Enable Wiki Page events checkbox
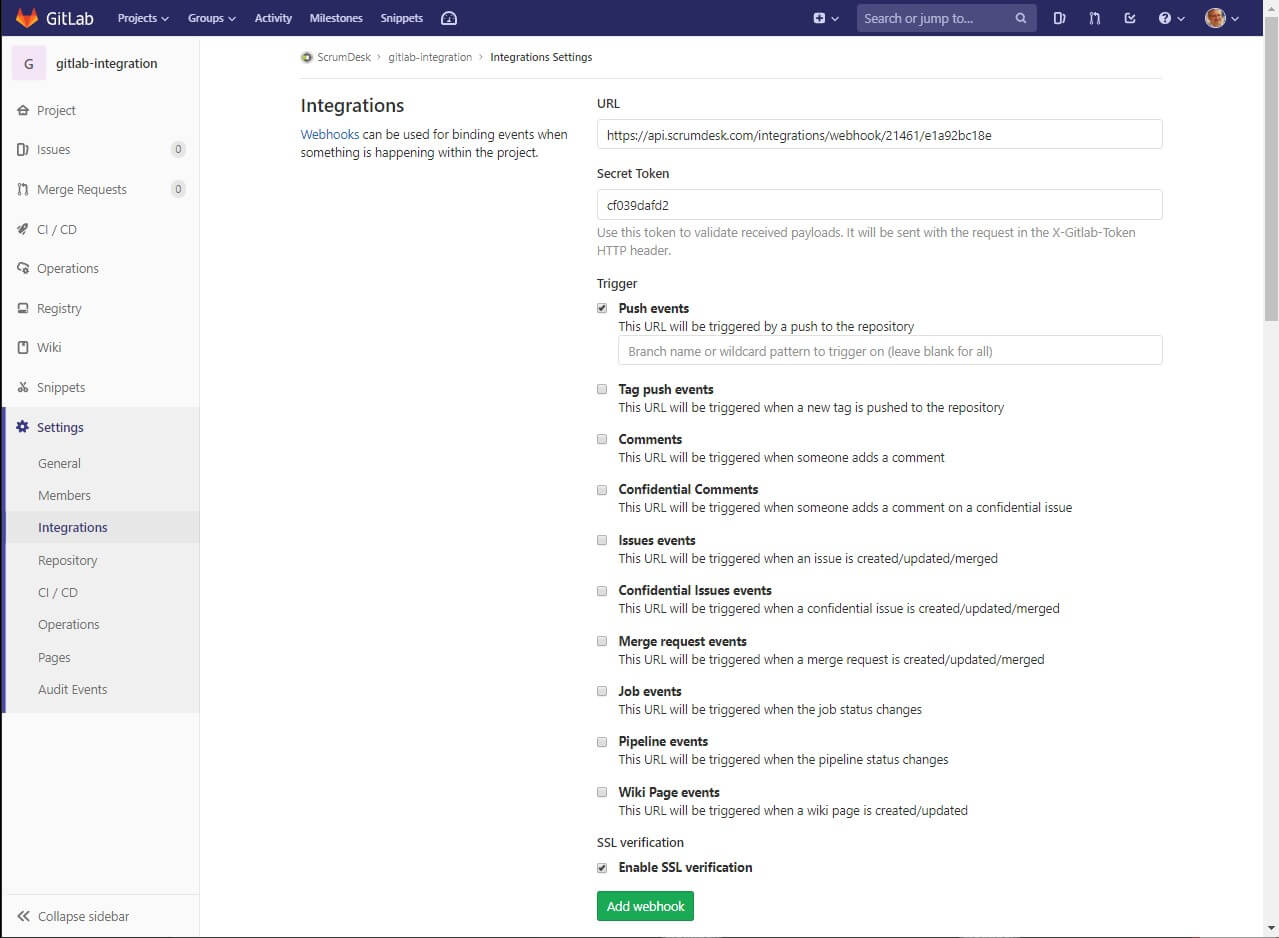This screenshot has height=938, width=1279. click(602, 792)
